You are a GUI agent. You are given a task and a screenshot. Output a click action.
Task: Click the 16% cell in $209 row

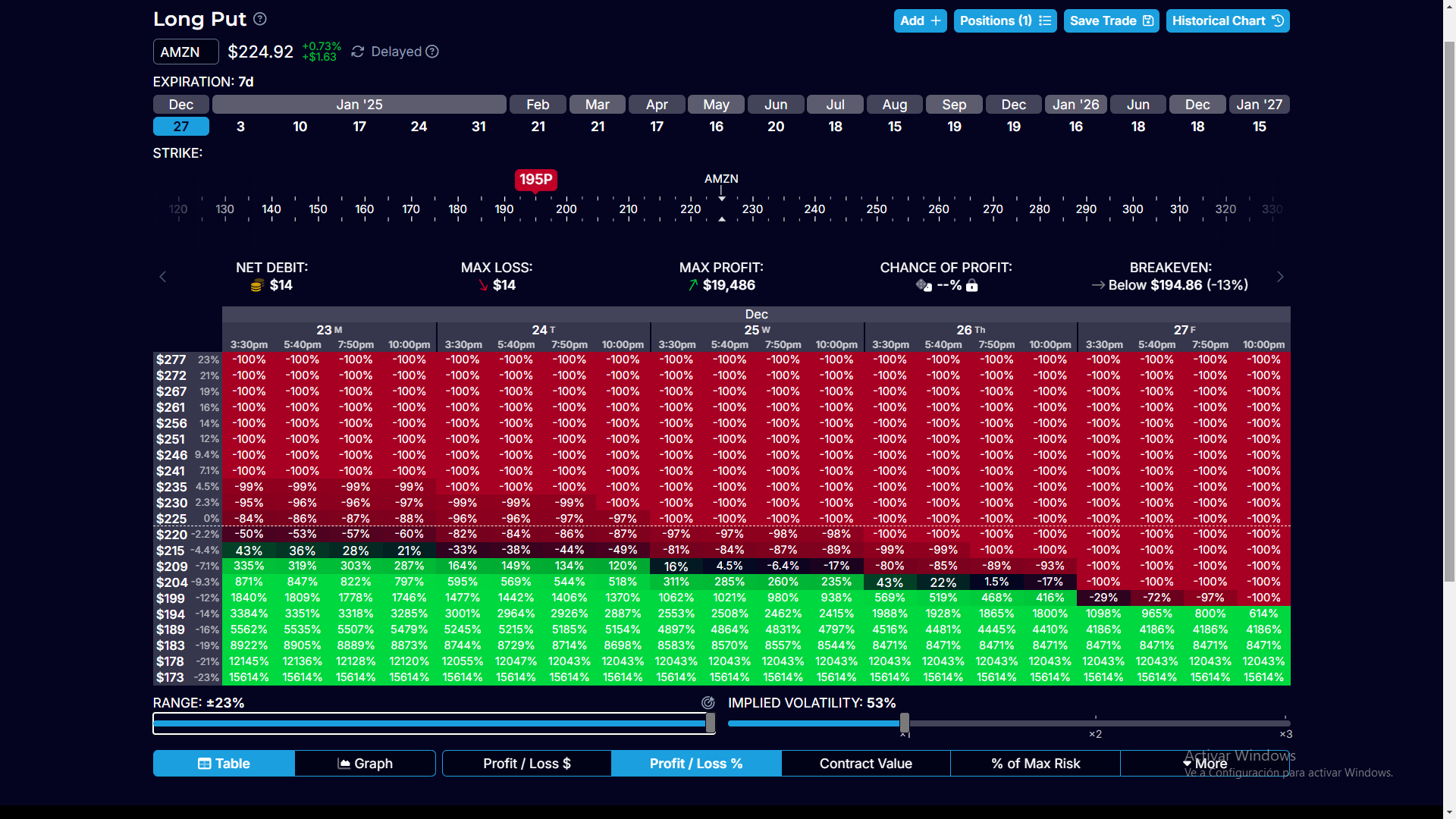click(x=676, y=566)
